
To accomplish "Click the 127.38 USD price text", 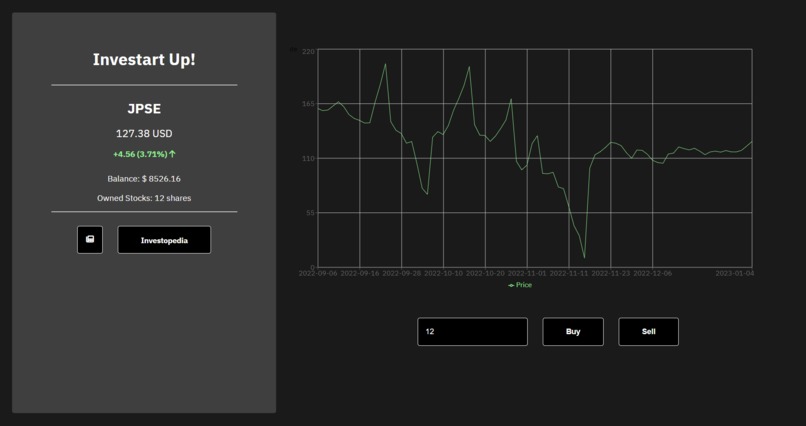I will pyautogui.click(x=144, y=134).
